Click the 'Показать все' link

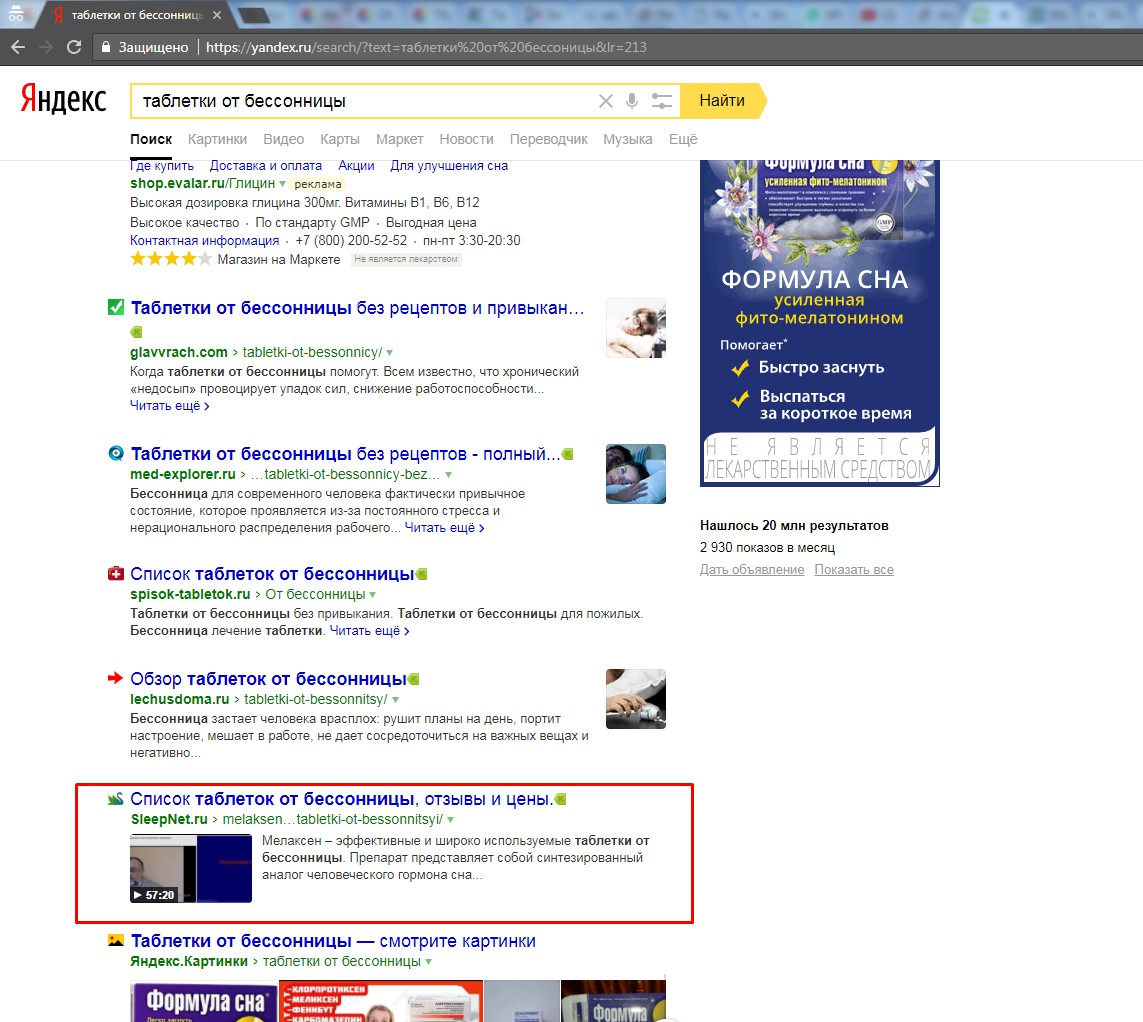[854, 570]
